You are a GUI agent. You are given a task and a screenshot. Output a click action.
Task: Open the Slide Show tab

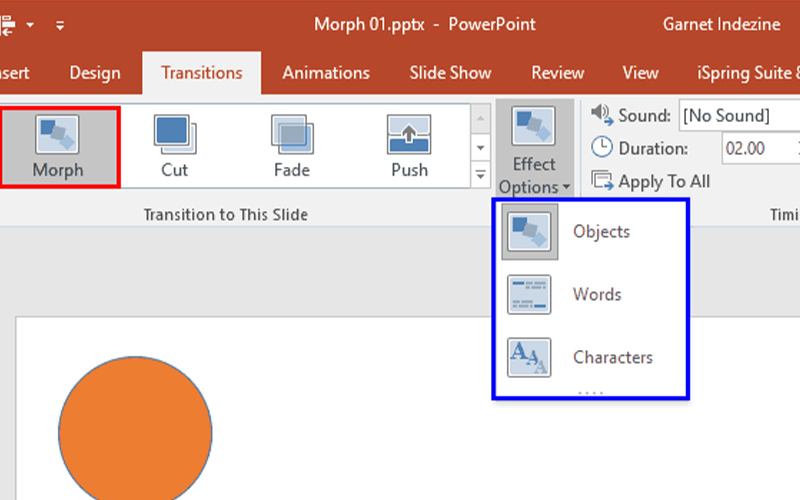(450, 73)
